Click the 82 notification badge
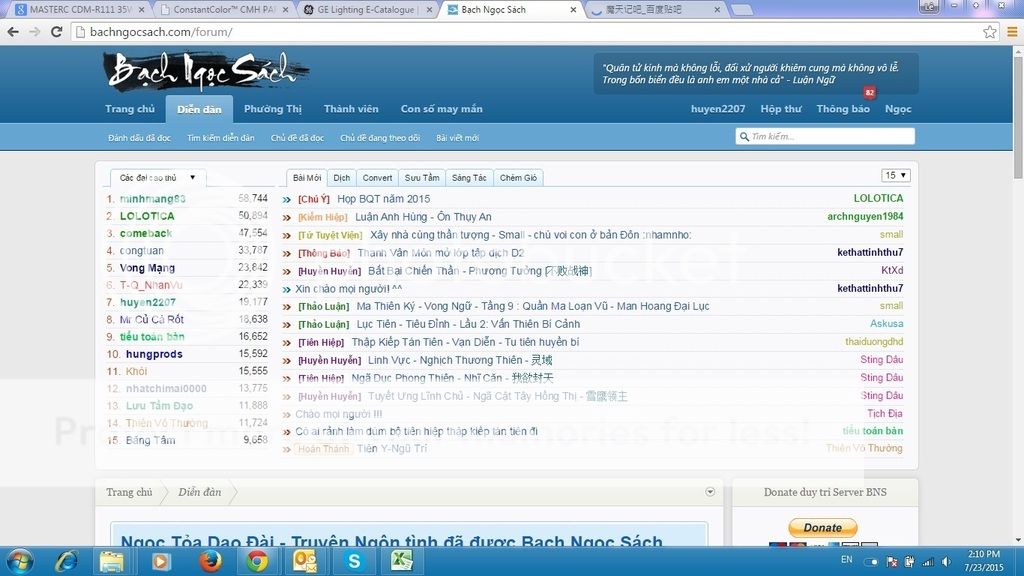The width and height of the screenshot is (1024, 576). point(869,92)
